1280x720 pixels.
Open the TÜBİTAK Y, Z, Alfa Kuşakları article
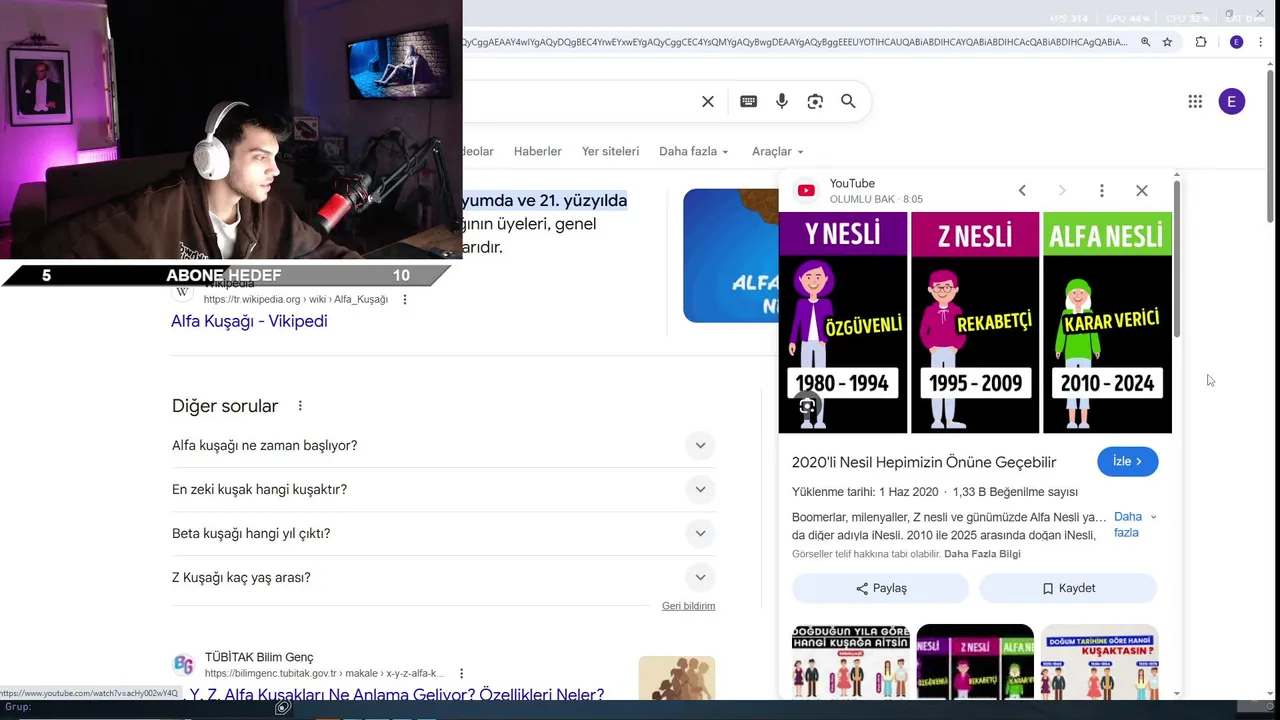click(397, 694)
